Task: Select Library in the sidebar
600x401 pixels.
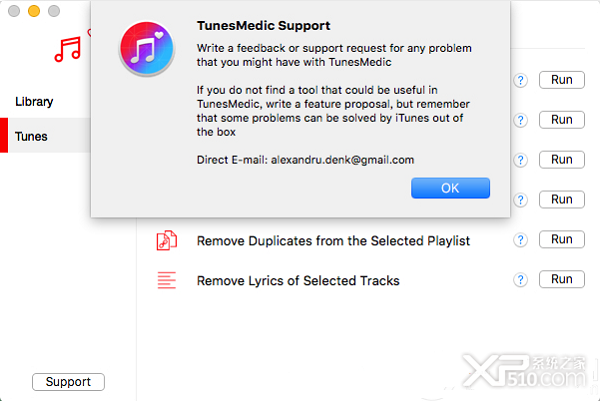Action: [x=34, y=101]
